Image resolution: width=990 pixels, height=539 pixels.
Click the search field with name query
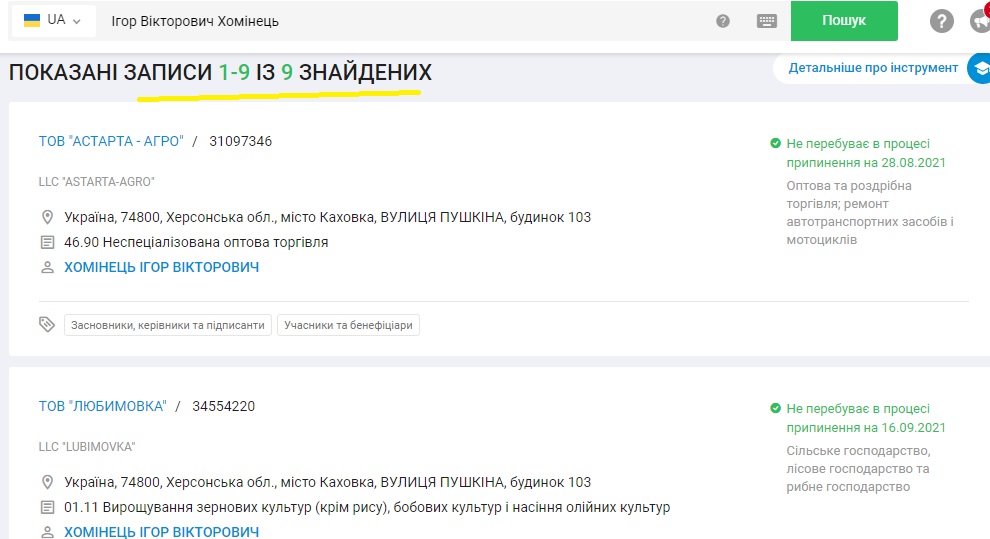click(400, 21)
